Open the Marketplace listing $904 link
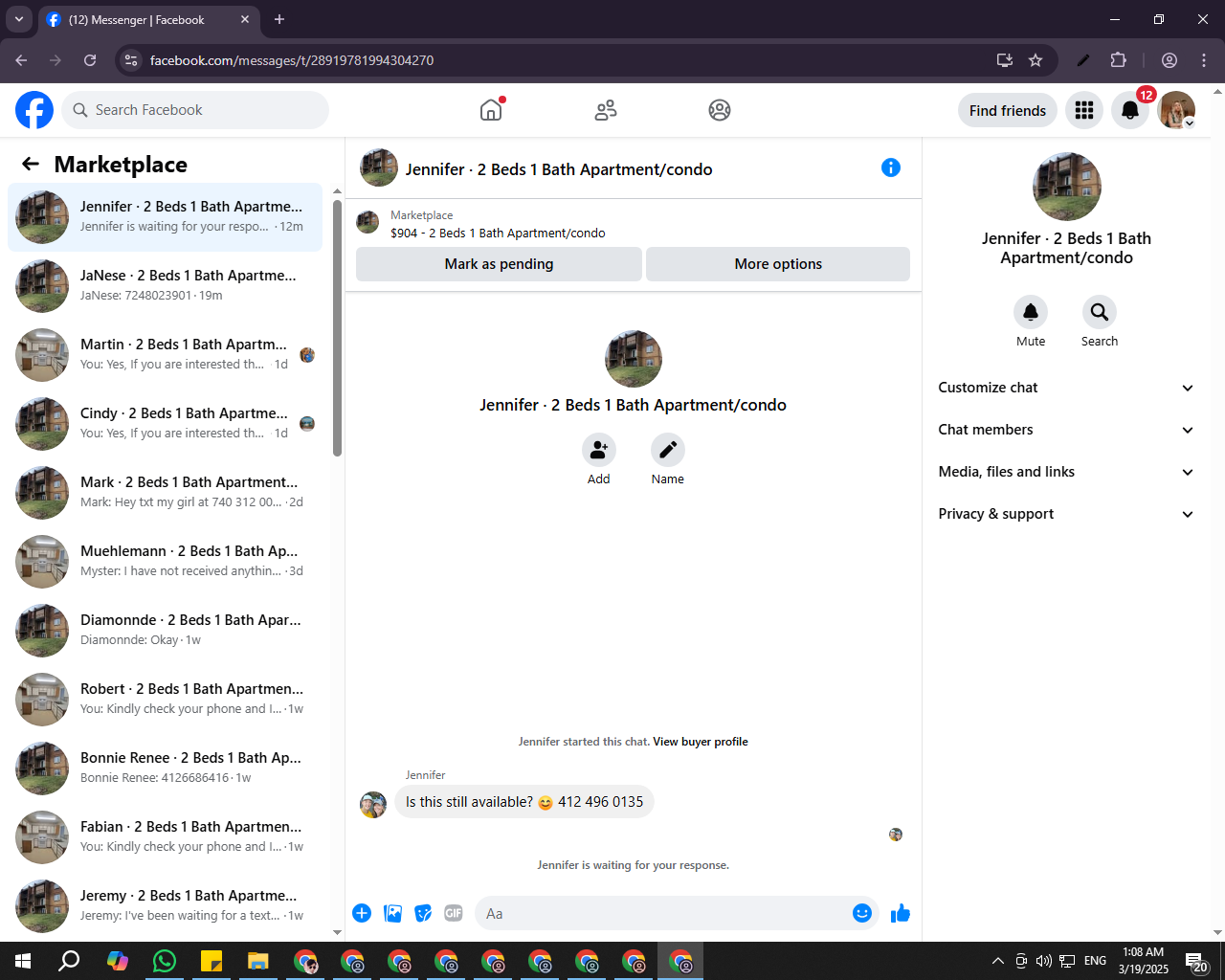1225x980 pixels. (x=498, y=233)
